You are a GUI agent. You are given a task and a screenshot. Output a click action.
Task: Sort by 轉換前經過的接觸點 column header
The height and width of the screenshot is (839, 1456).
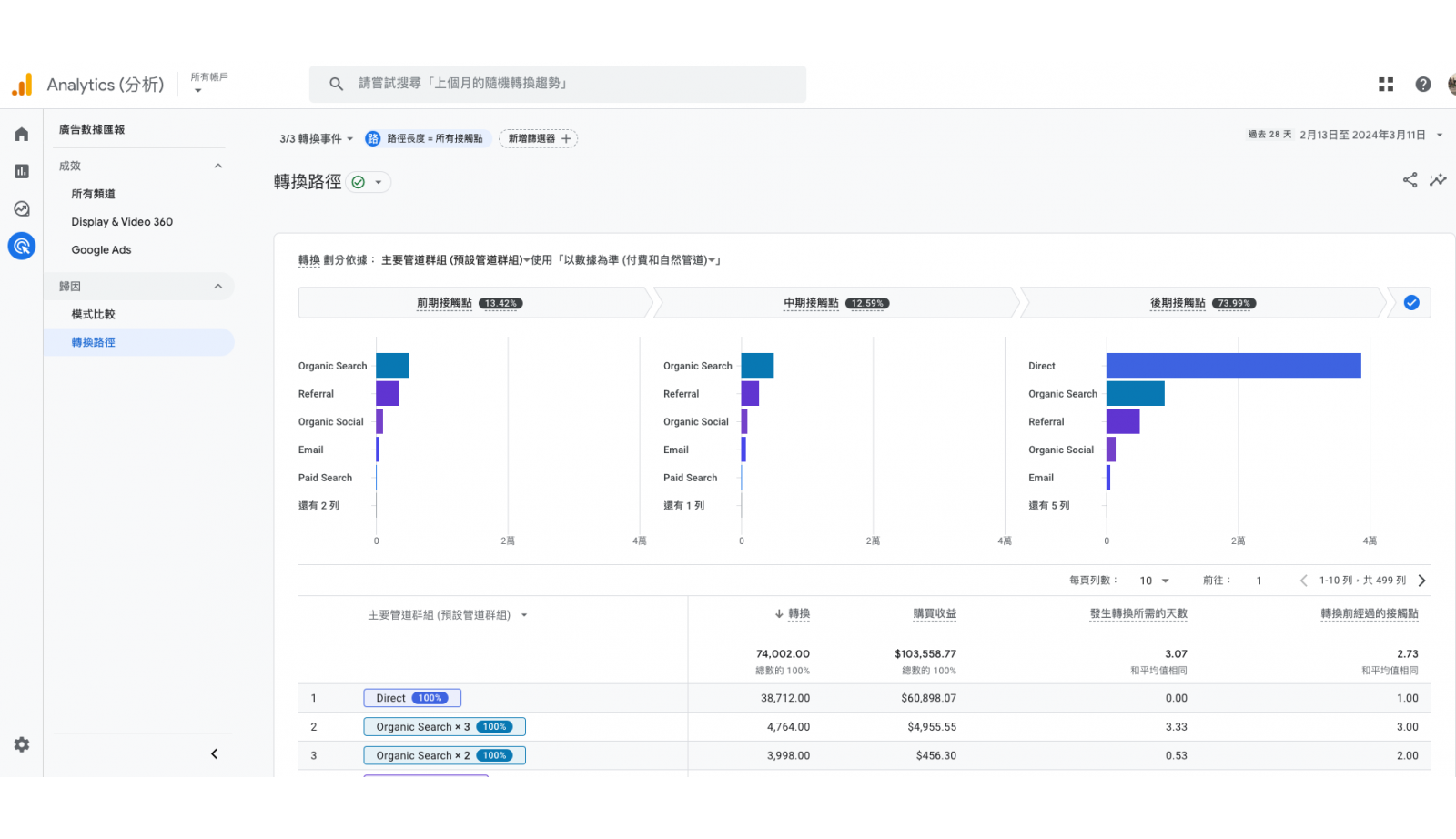coord(1370,614)
